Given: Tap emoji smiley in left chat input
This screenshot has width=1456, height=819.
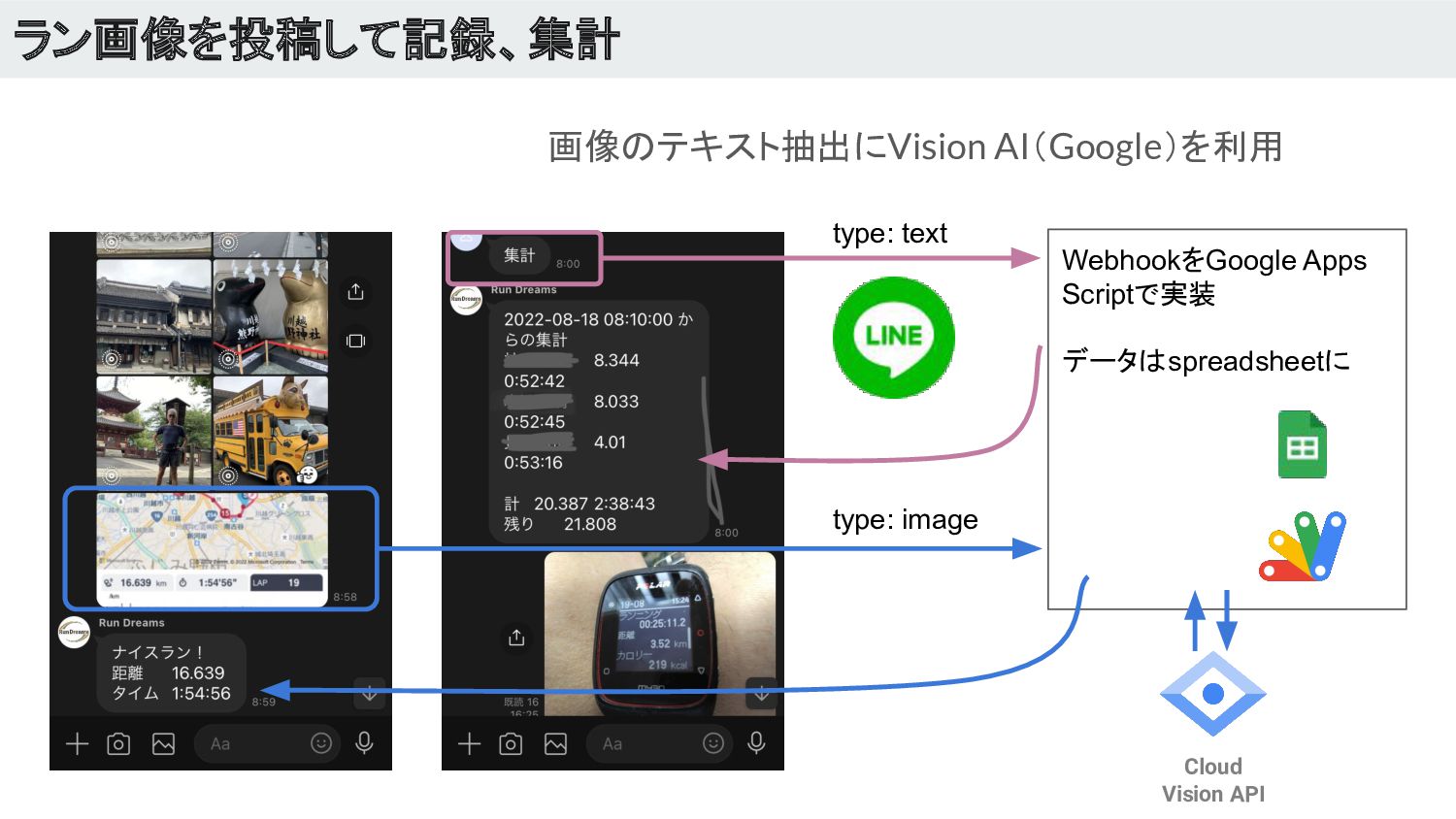Looking at the screenshot, I should (321, 743).
